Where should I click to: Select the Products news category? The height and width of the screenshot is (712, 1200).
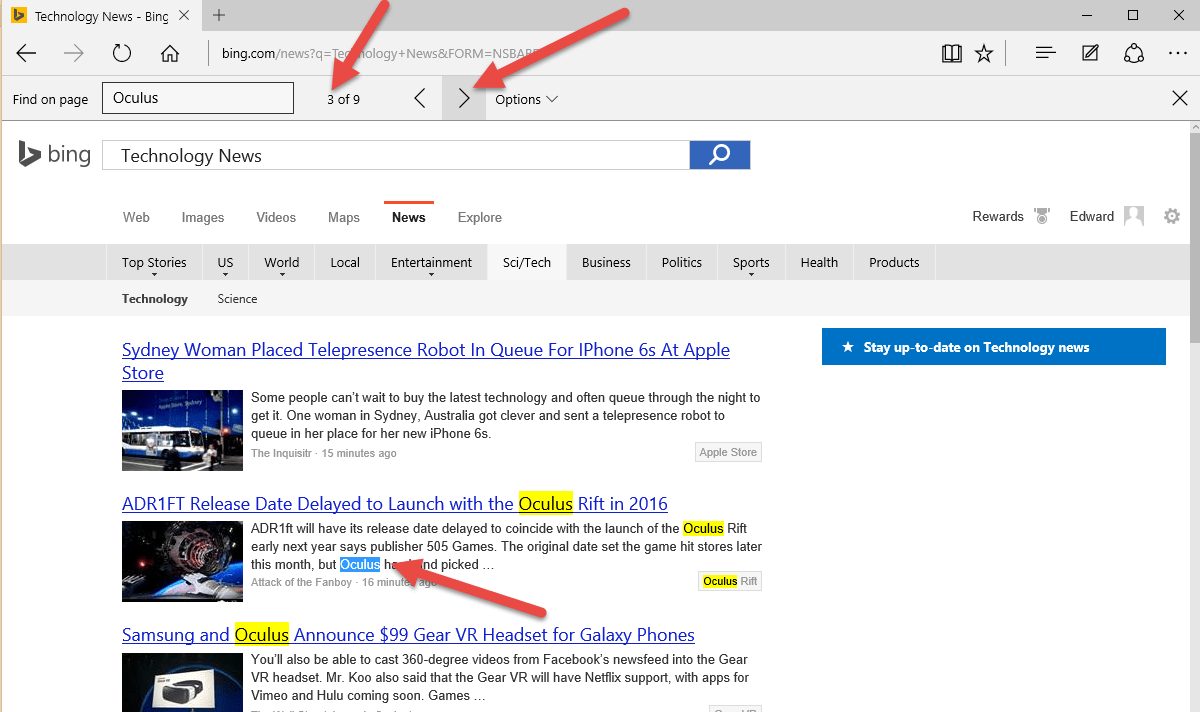point(894,262)
